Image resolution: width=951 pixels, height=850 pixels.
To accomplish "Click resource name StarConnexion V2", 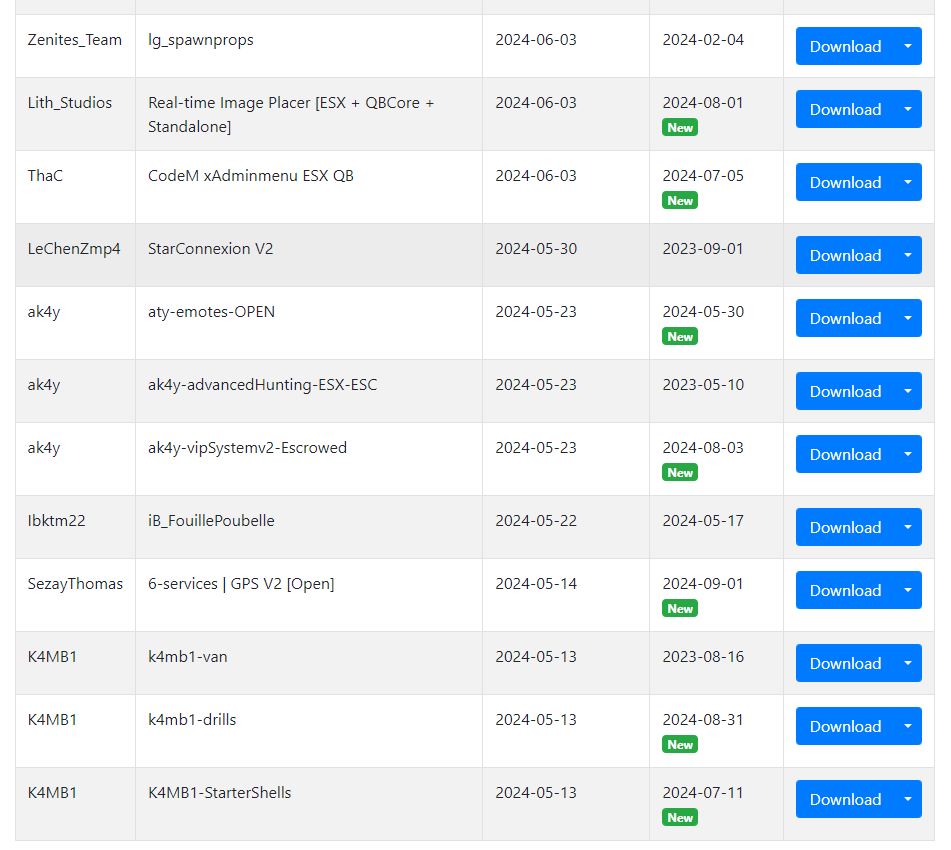I will (x=210, y=249).
